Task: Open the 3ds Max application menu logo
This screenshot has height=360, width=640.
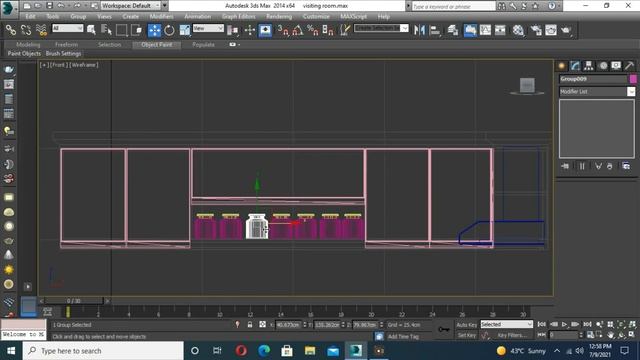Action: click(8, 9)
